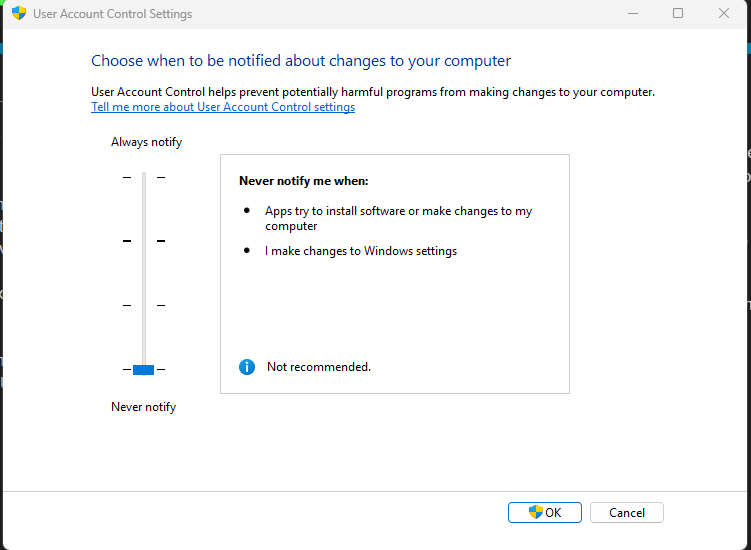
Task: Click the Never notify label below slider
Action: (x=143, y=407)
